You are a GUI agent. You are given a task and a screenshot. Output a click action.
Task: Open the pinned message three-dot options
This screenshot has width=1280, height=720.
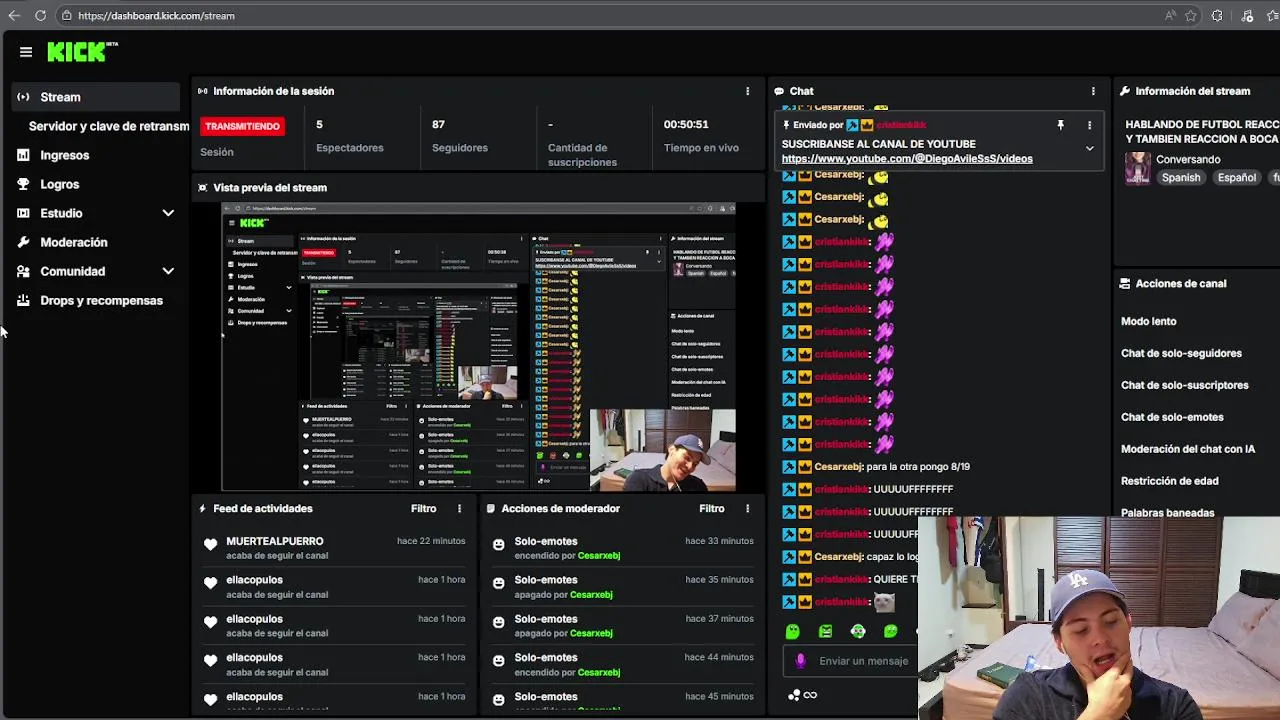pos(1089,125)
